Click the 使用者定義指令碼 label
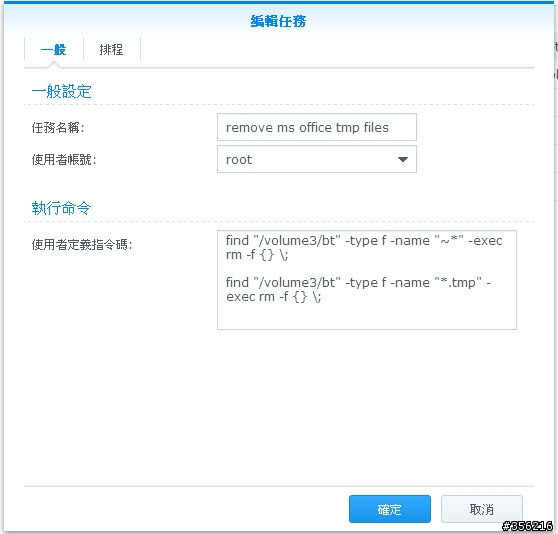Viewport: 558px width, 534px height. (82, 244)
